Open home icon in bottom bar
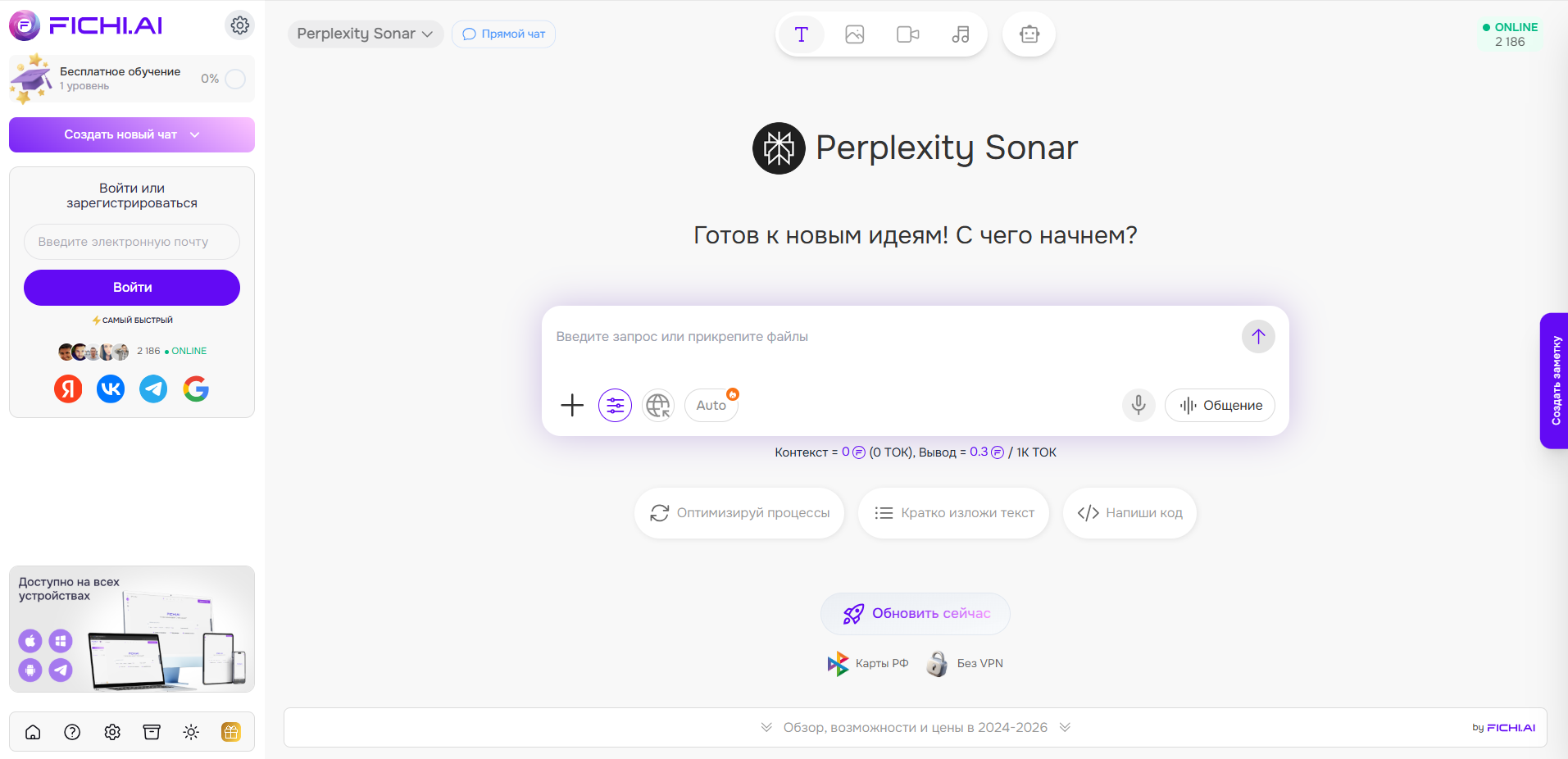 pos(33,732)
